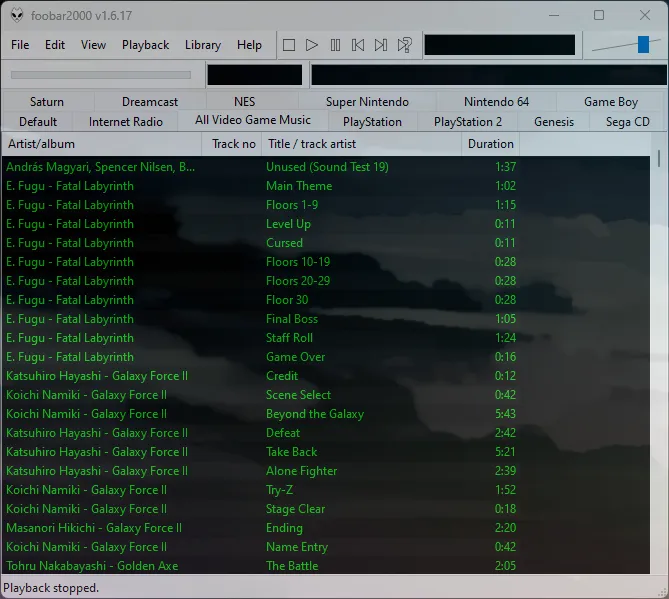The image size is (669, 599).
Task: Select the Scene Select track
Action: 326,395
